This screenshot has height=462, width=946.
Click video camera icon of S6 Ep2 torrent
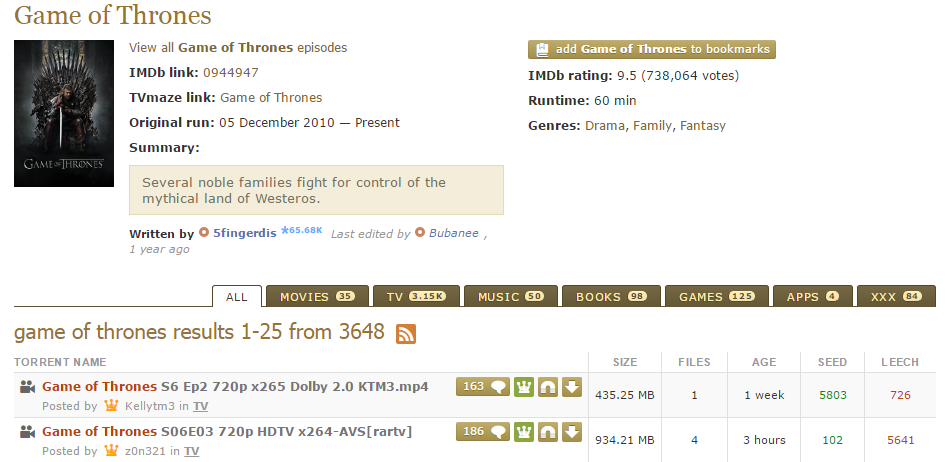click(x=27, y=387)
